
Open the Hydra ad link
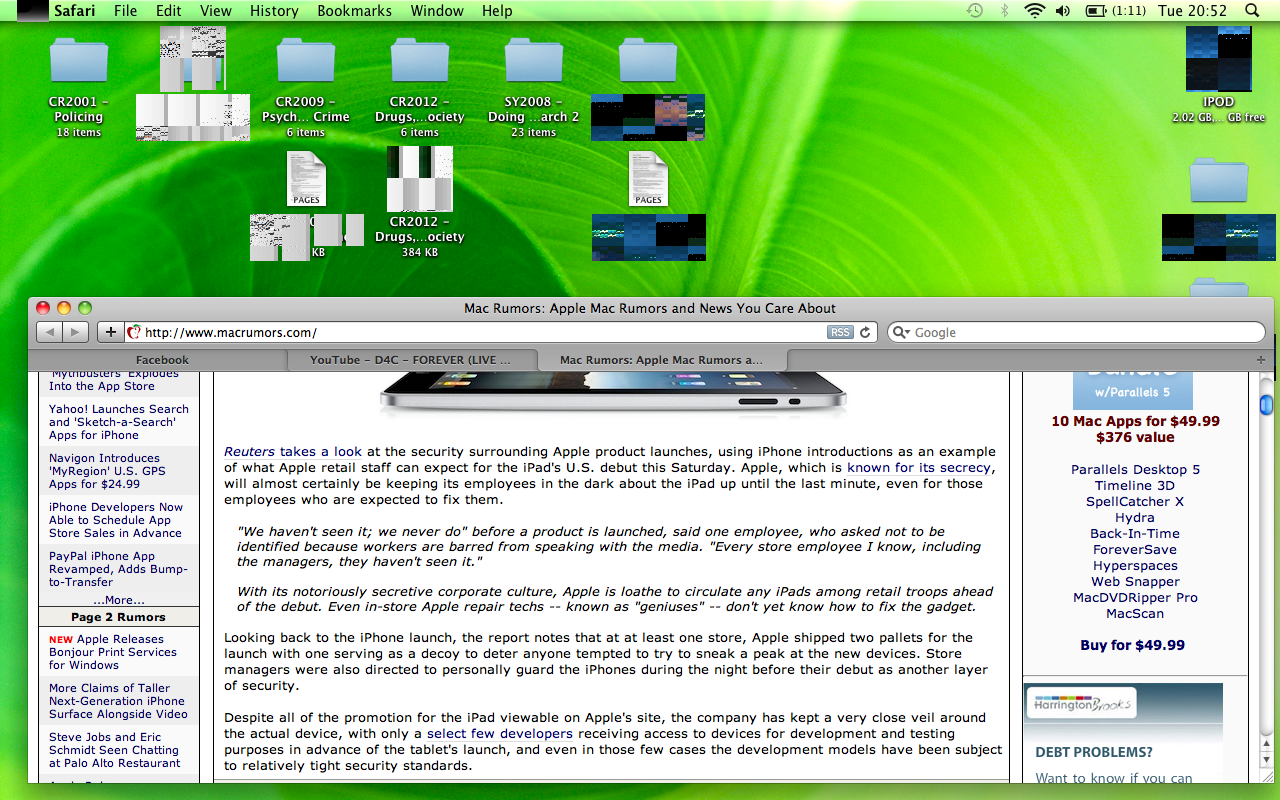coord(1135,518)
